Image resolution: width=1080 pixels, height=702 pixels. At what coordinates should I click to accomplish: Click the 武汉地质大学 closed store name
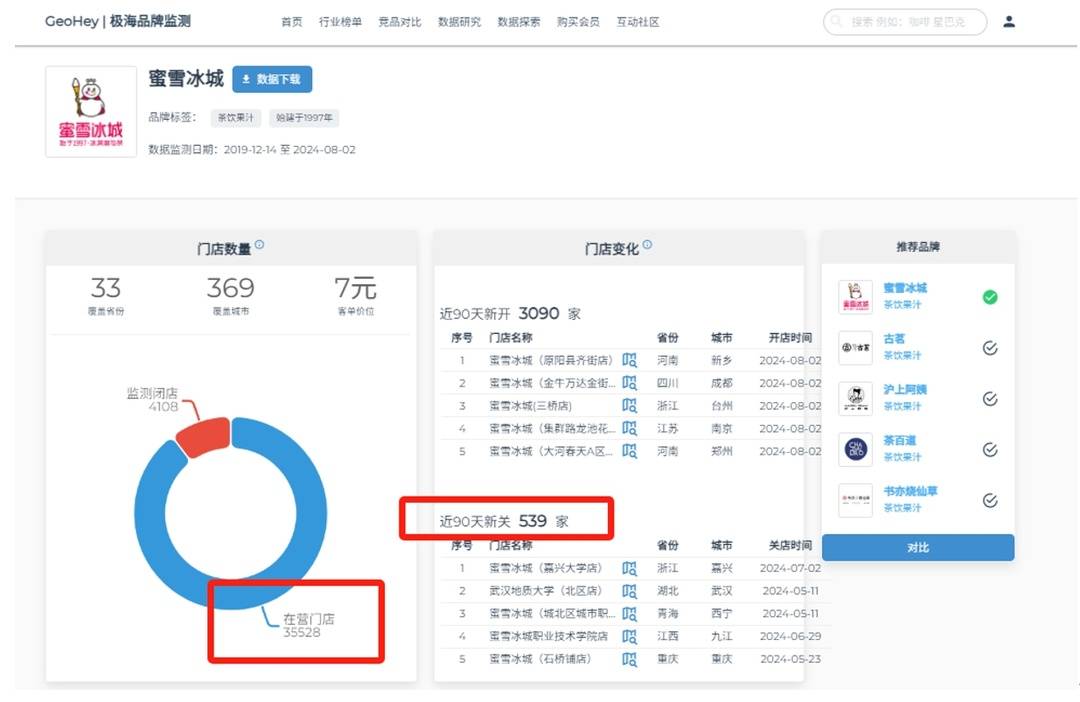click(x=546, y=591)
